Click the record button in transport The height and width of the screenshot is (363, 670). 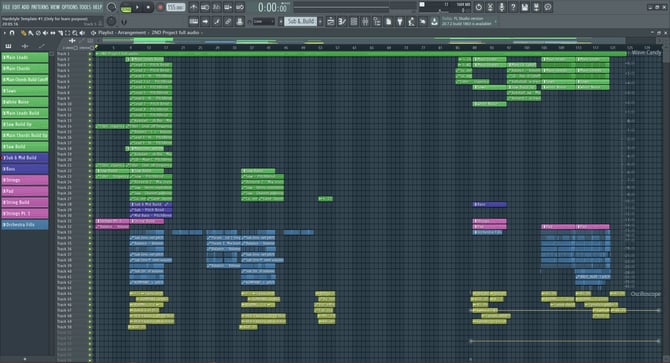click(161, 7)
